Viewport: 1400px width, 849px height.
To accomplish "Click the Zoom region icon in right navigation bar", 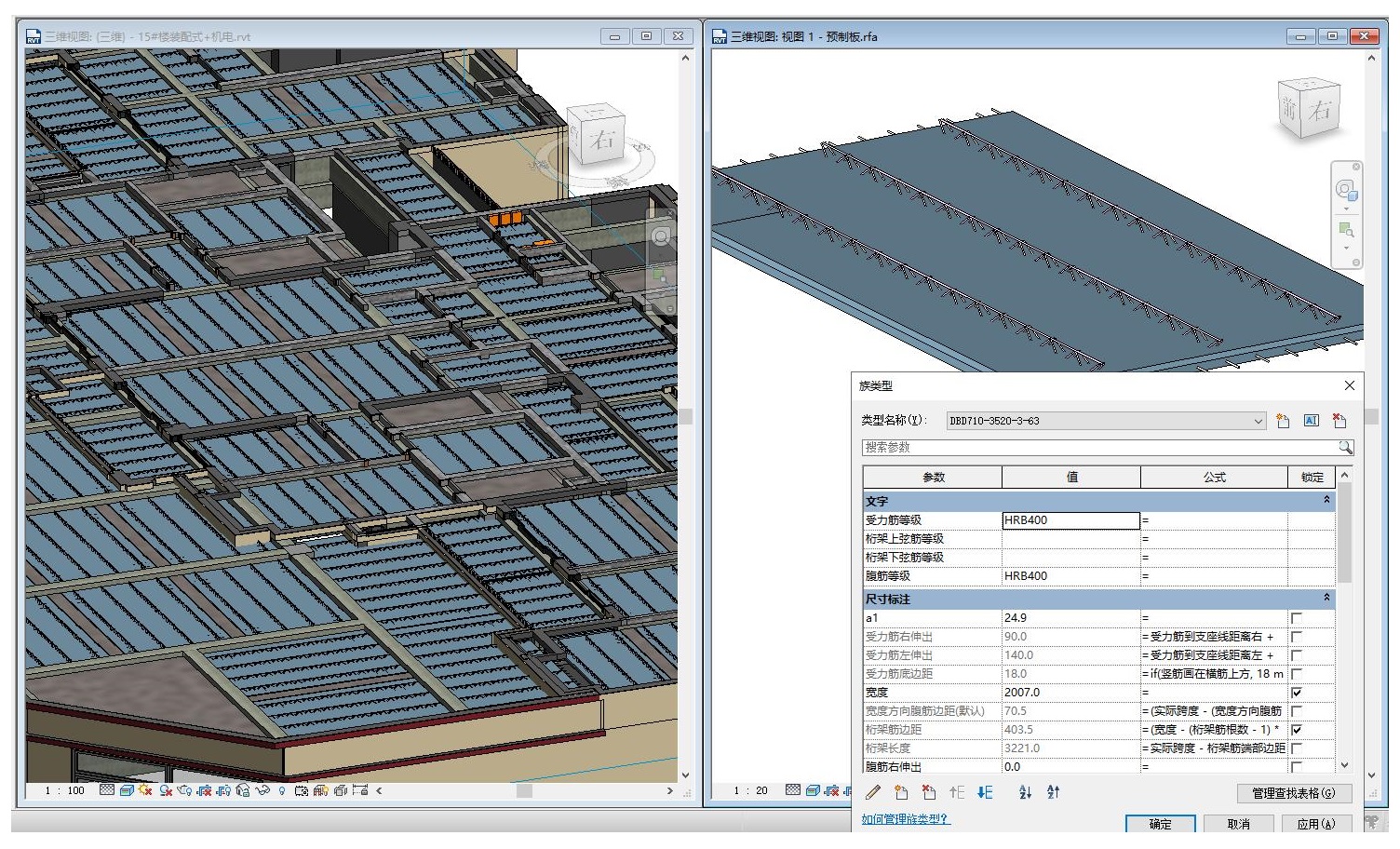I will click(x=1346, y=229).
